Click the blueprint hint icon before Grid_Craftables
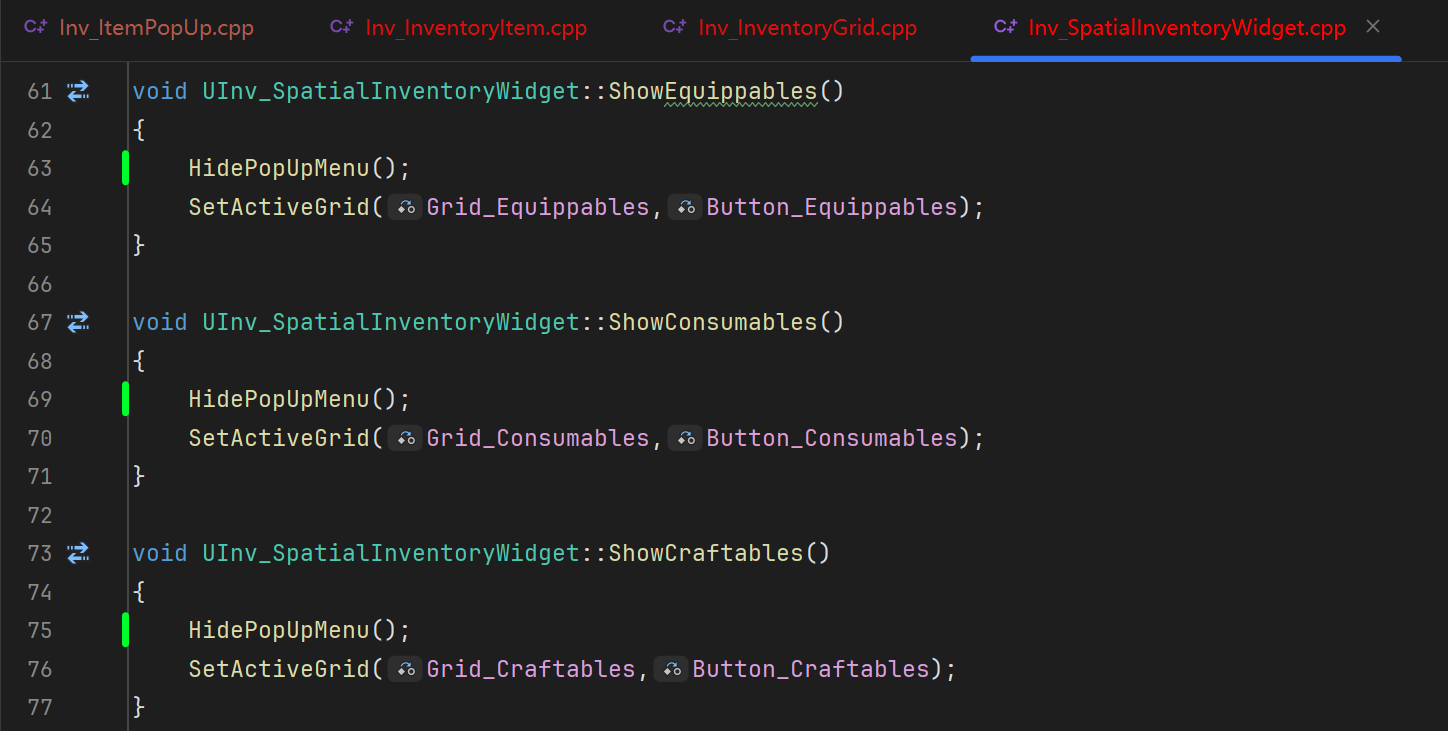The image size is (1448, 731). pyautogui.click(x=405, y=669)
